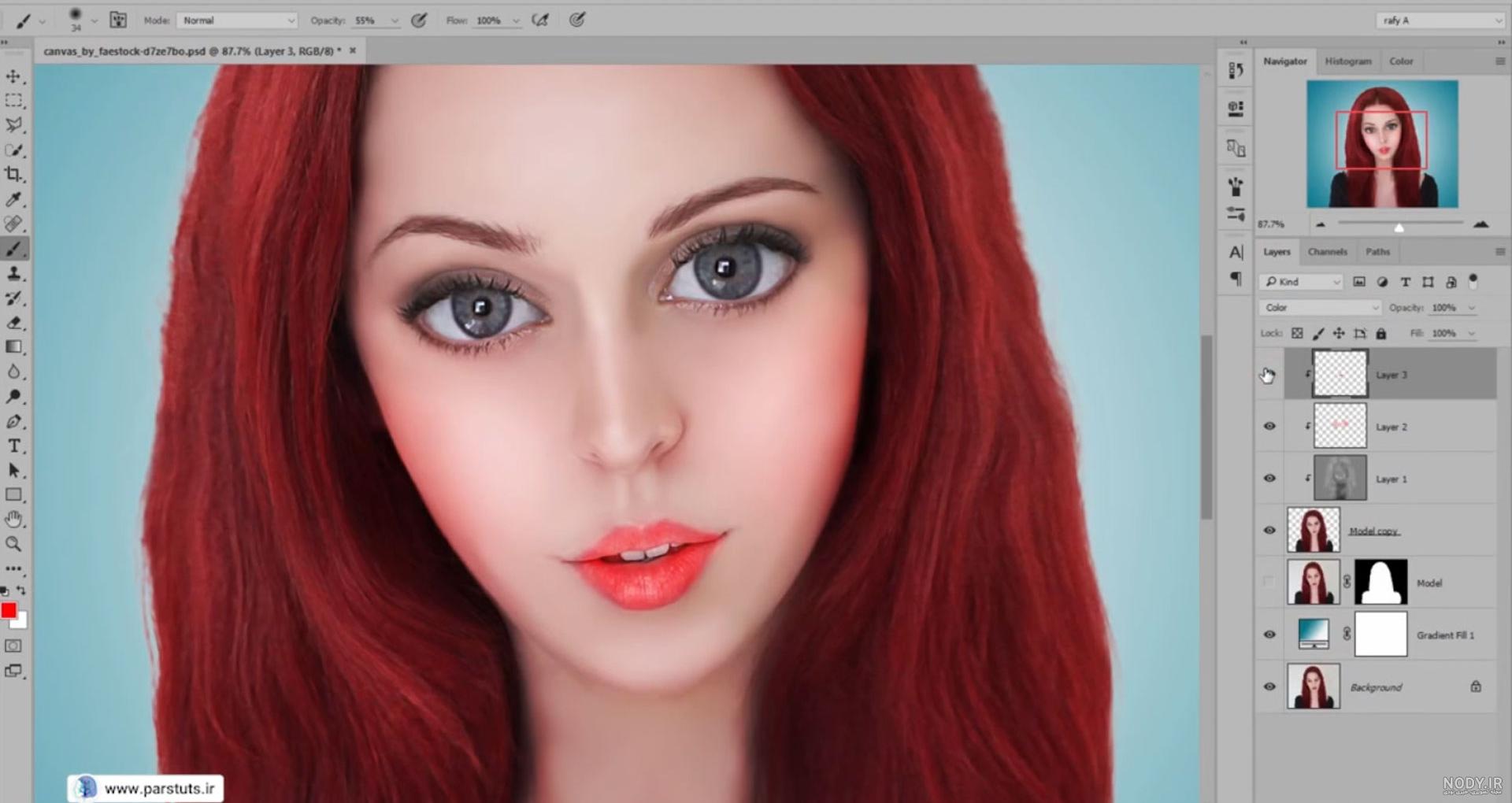
Task: Show the hidden Model layer
Action: point(1269,582)
